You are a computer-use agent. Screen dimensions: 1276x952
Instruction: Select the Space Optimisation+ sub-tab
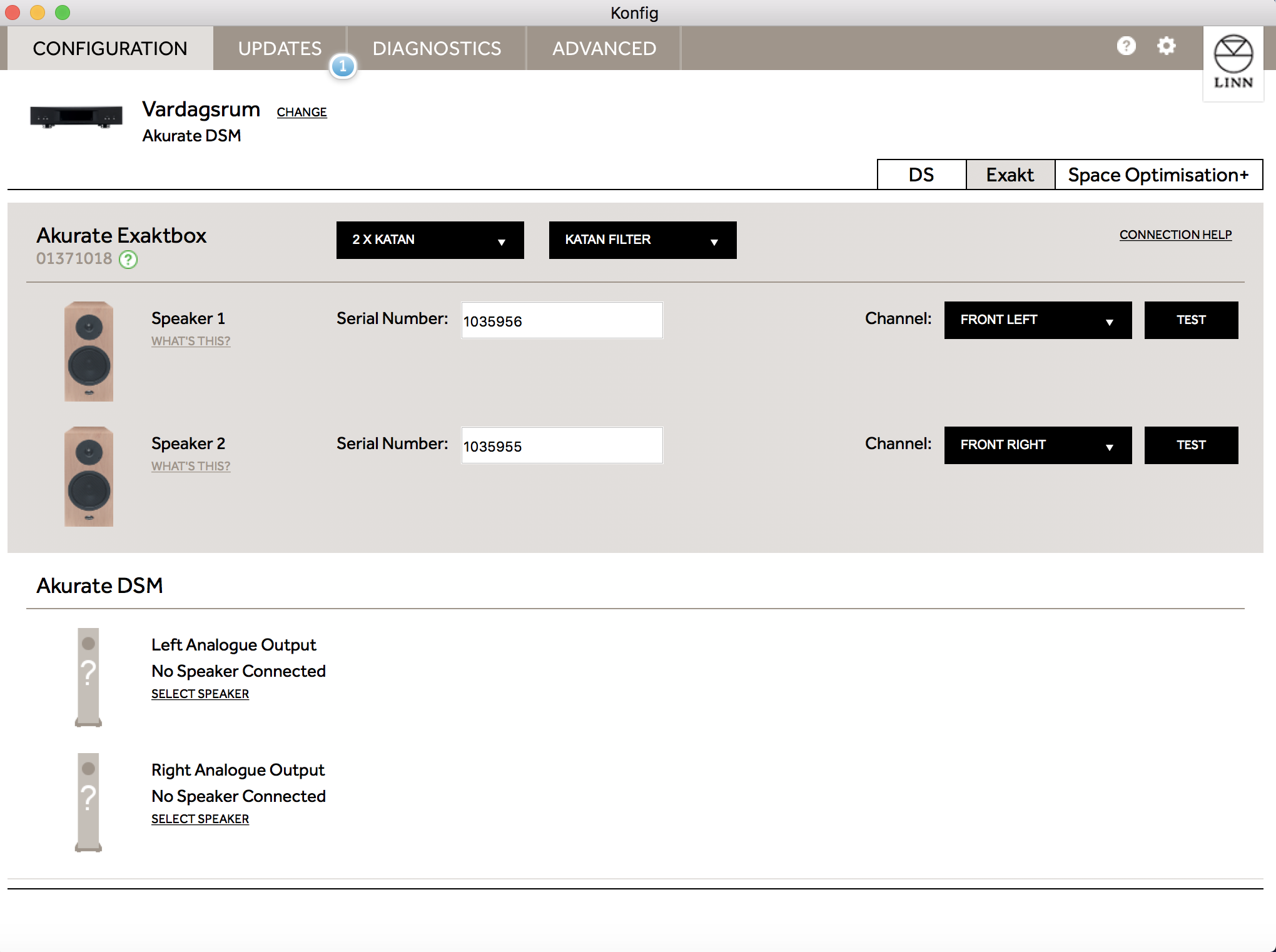pyautogui.click(x=1158, y=175)
